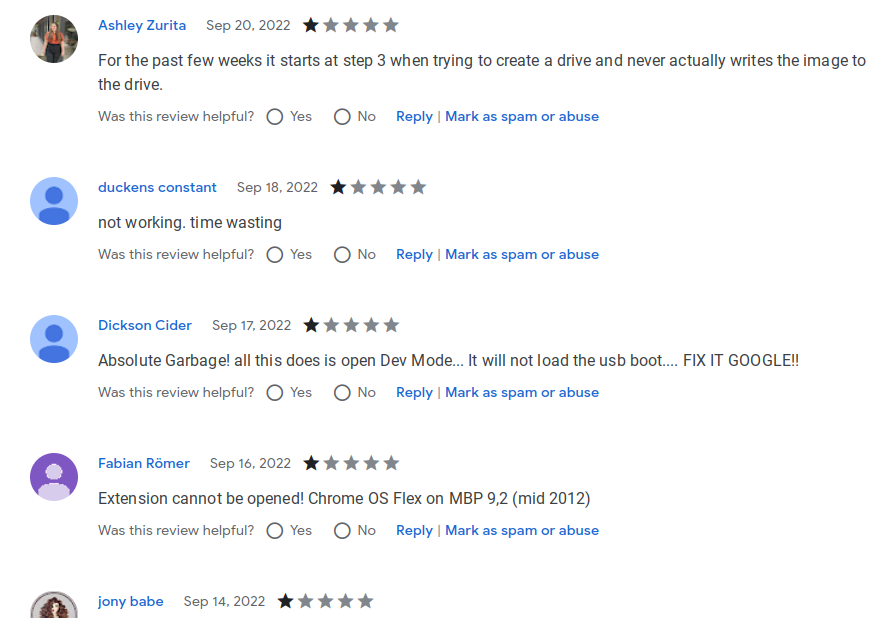Click Fabian Römer's purple avatar icon
Image resolution: width=888 pixels, height=618 pixels.
tap(54, 477)
